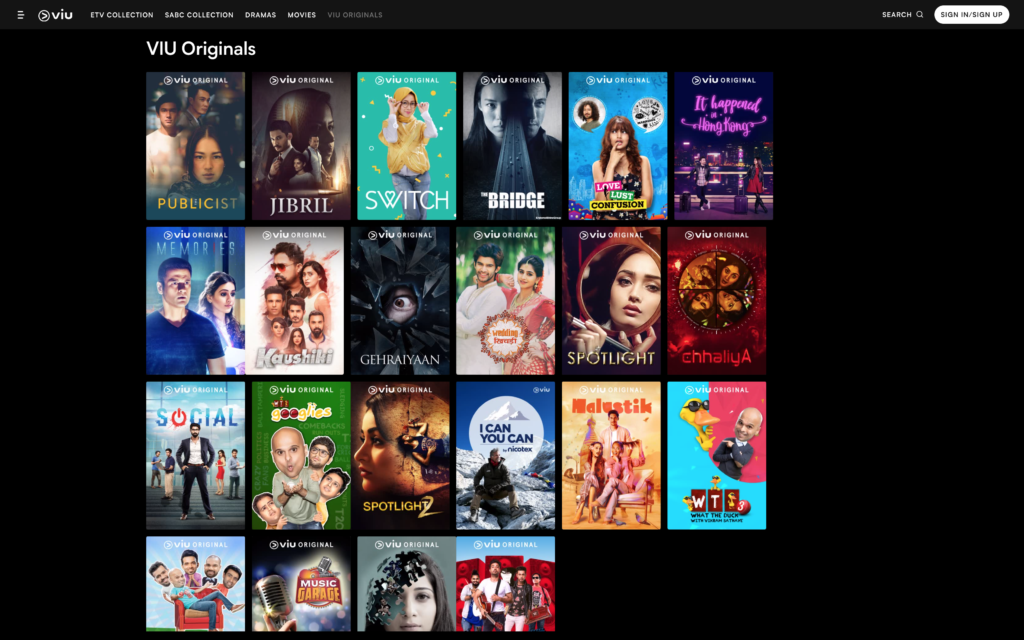Open the Movies navigation item
This screenshot has height=640, width=1024.
301,15
